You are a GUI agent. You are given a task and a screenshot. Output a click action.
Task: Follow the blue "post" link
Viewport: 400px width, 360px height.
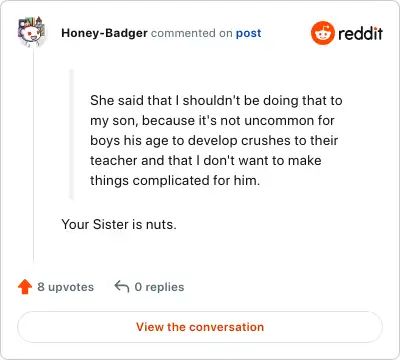248,34
